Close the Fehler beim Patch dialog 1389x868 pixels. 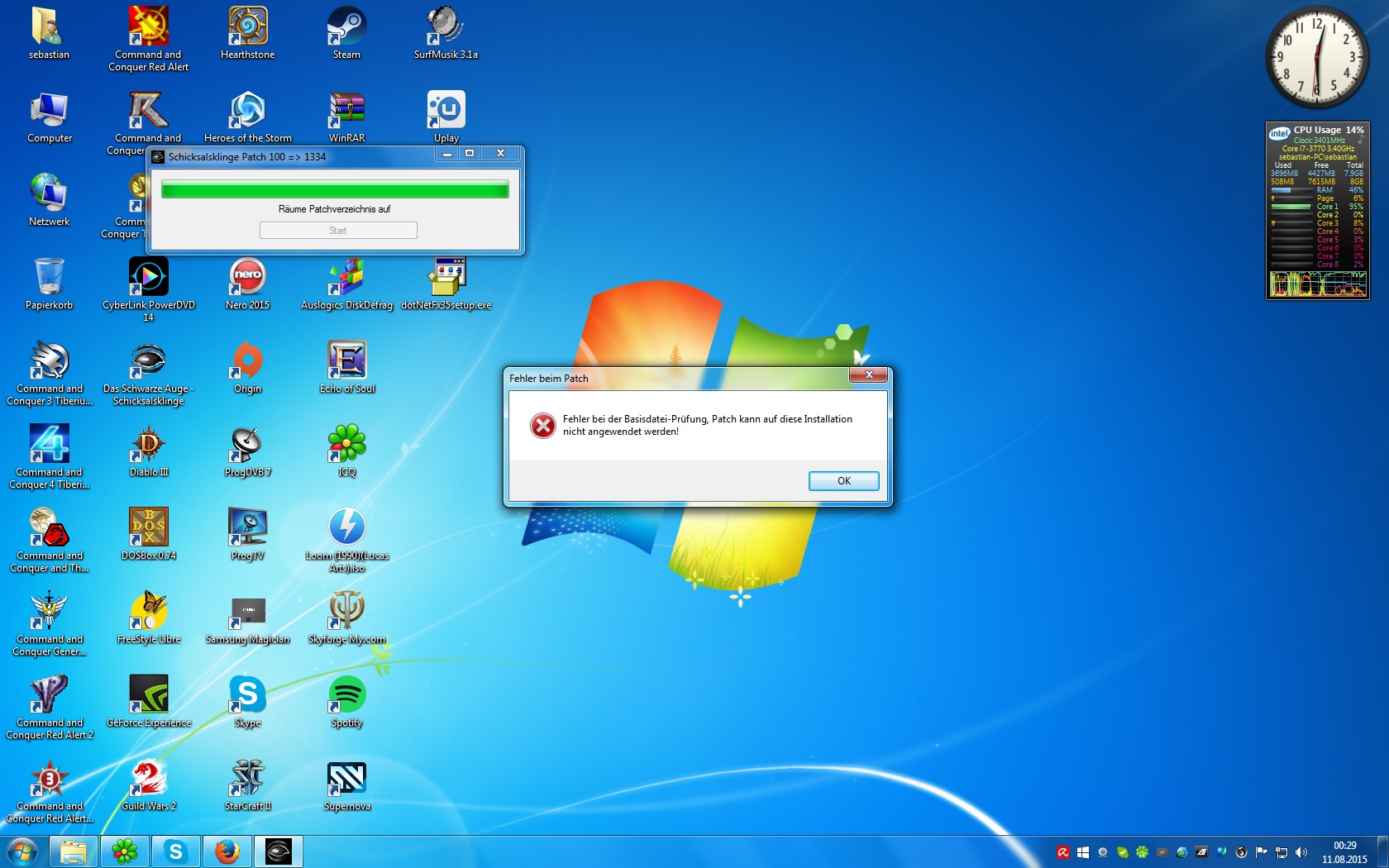tap(868, 375)
